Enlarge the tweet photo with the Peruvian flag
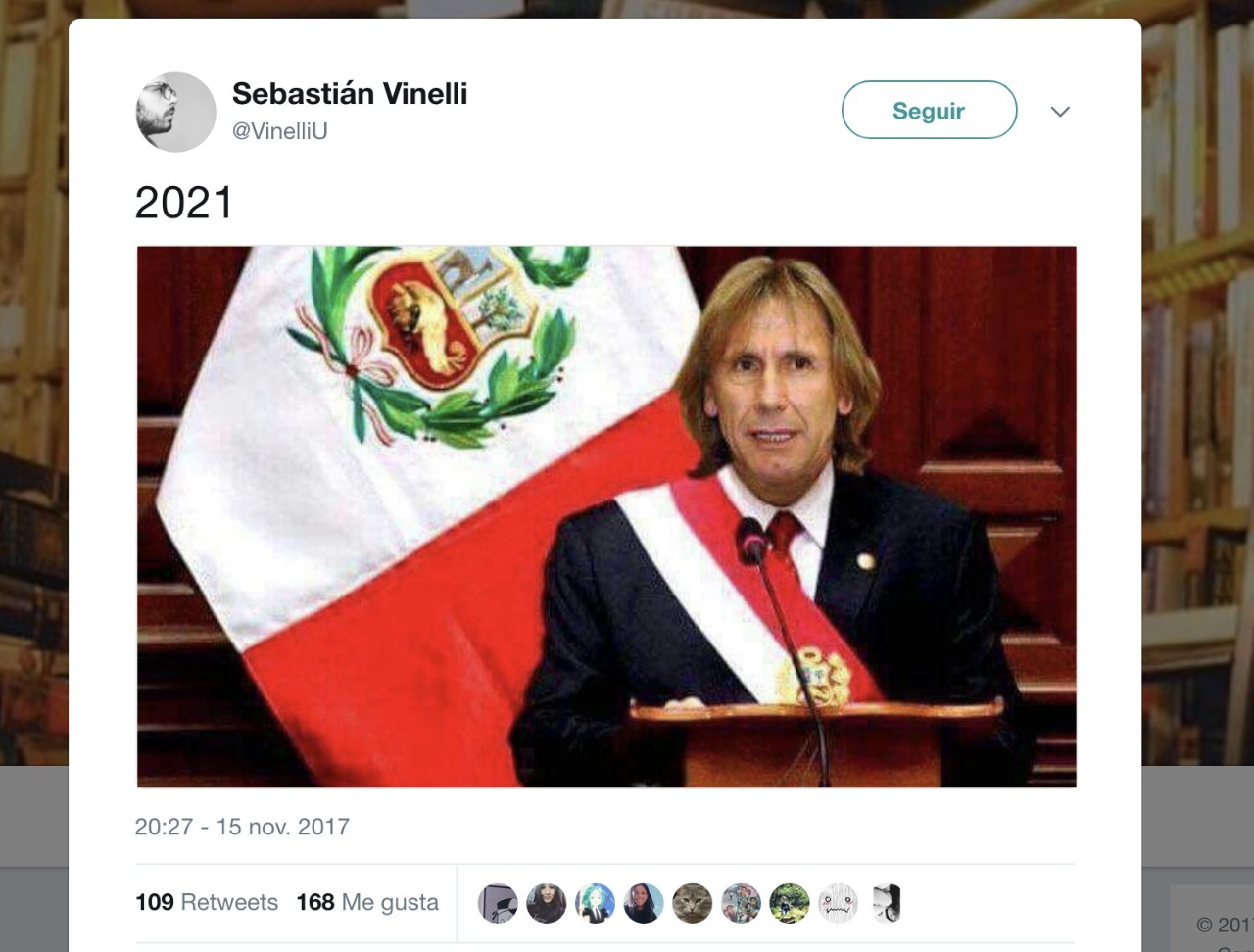This screenshot has height=952, width=1254. (606, 517)
